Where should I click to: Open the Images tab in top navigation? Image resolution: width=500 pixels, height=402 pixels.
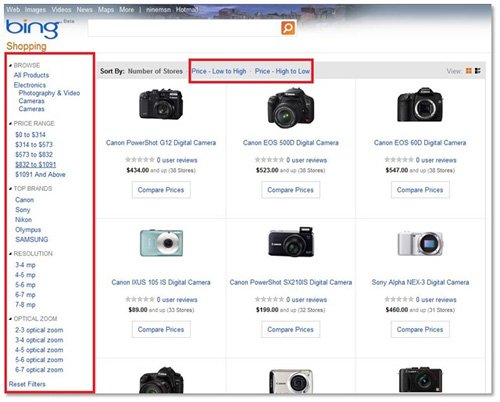[x=35, y=9]
